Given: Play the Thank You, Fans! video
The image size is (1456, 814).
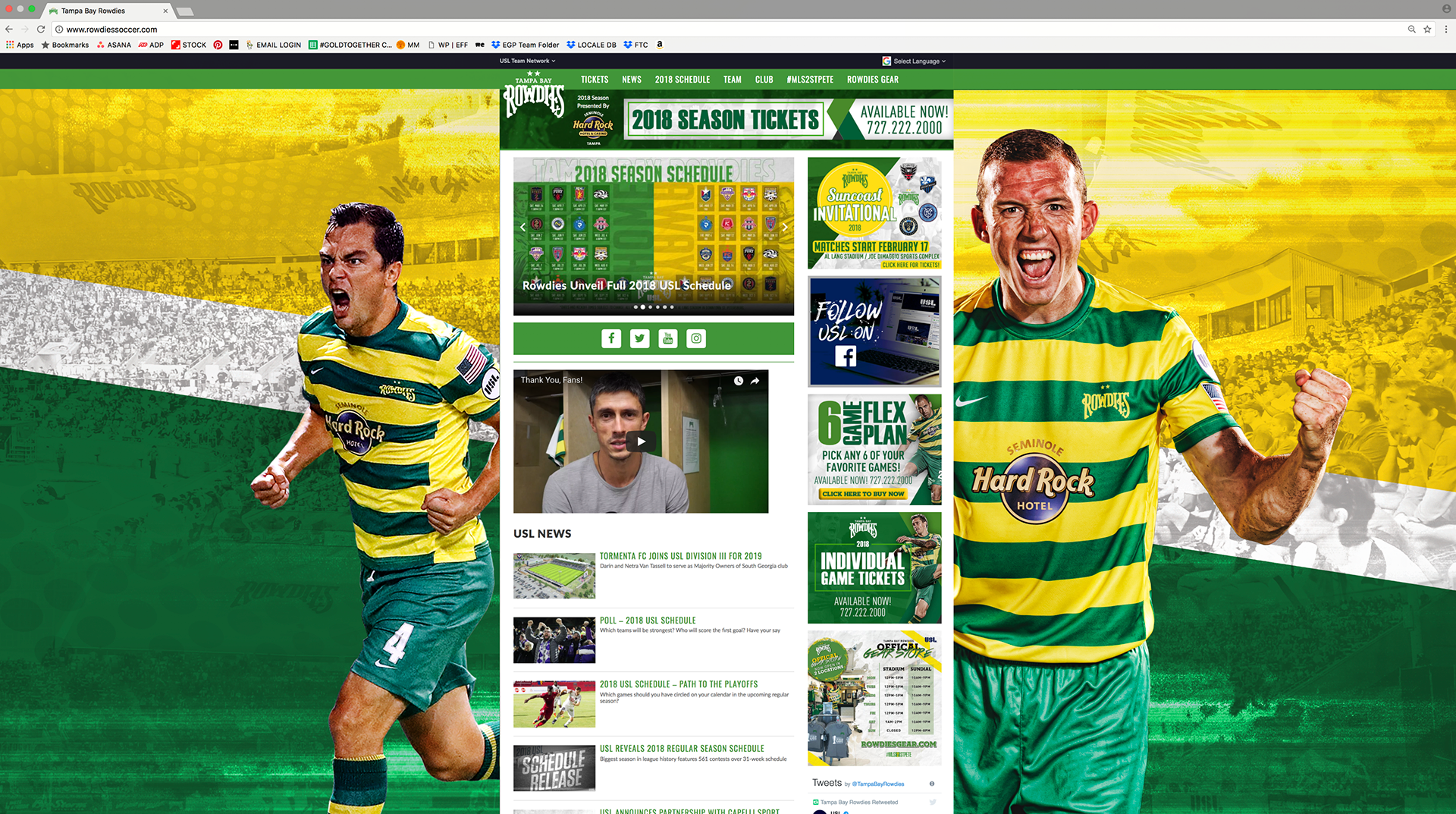Looking at the screenshot, I should [x=641, y=442].
